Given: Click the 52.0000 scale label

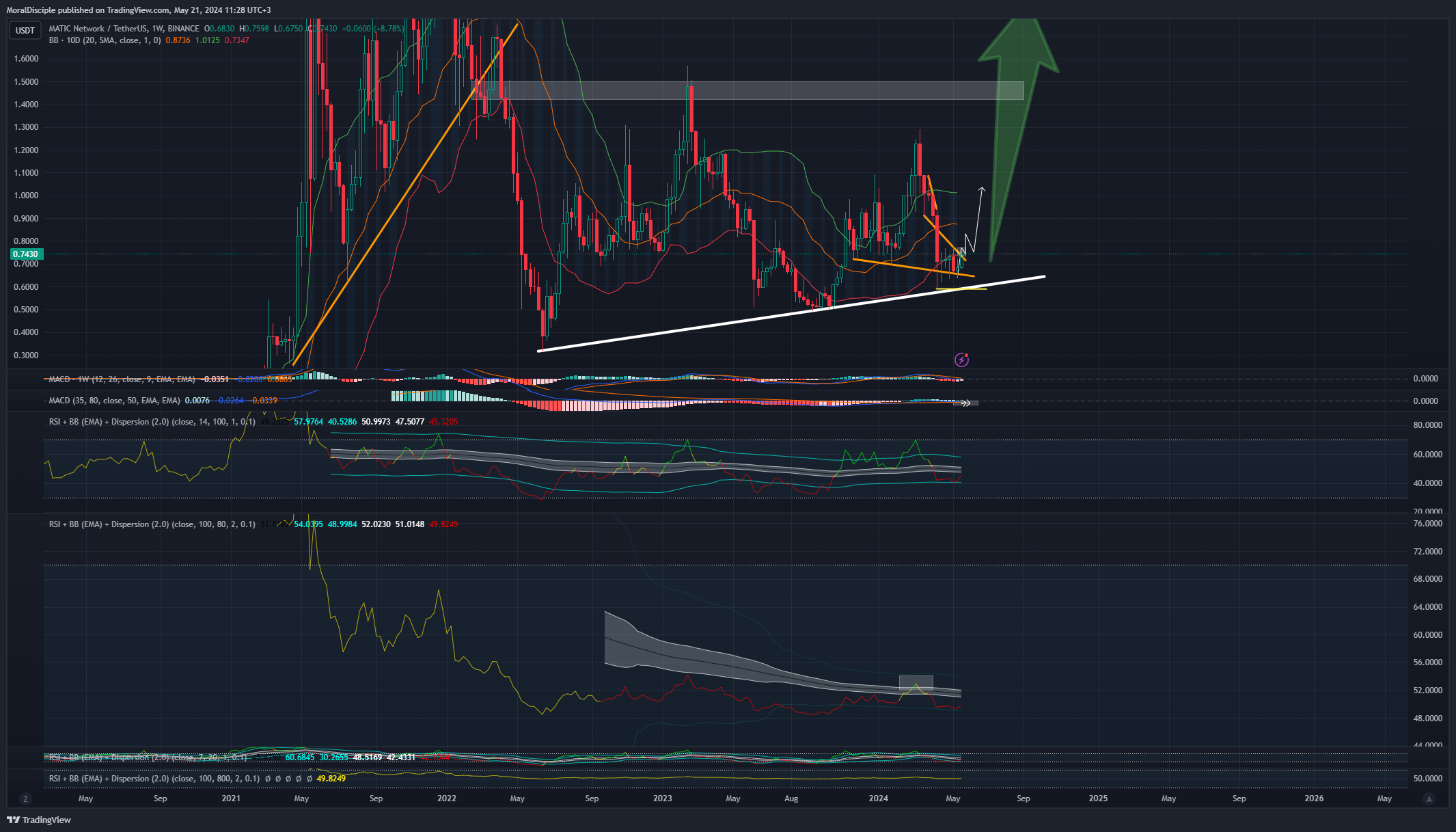Looking at the screenshot, I should pyautogui.click(x=1427, y=690).
